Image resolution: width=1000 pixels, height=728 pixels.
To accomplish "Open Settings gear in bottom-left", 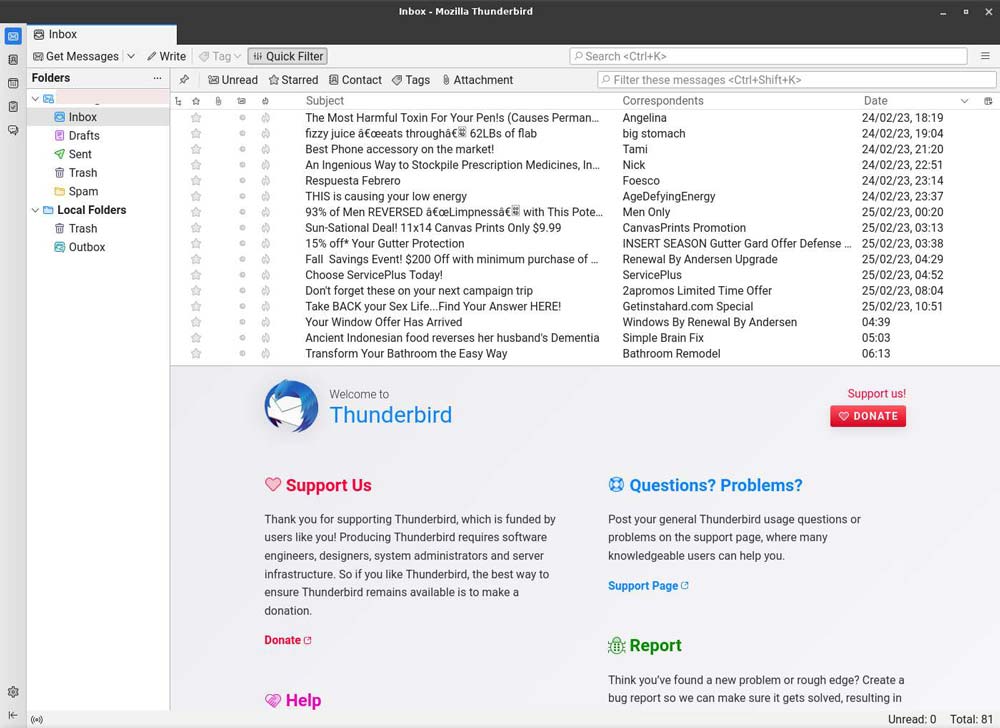I will (x=13, y=692).
